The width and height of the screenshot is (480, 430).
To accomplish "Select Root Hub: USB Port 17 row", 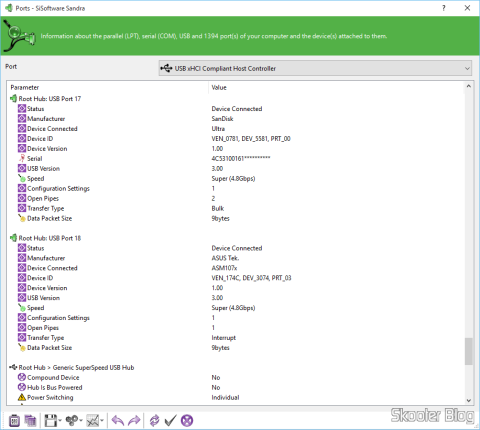I will pos(50,99).
